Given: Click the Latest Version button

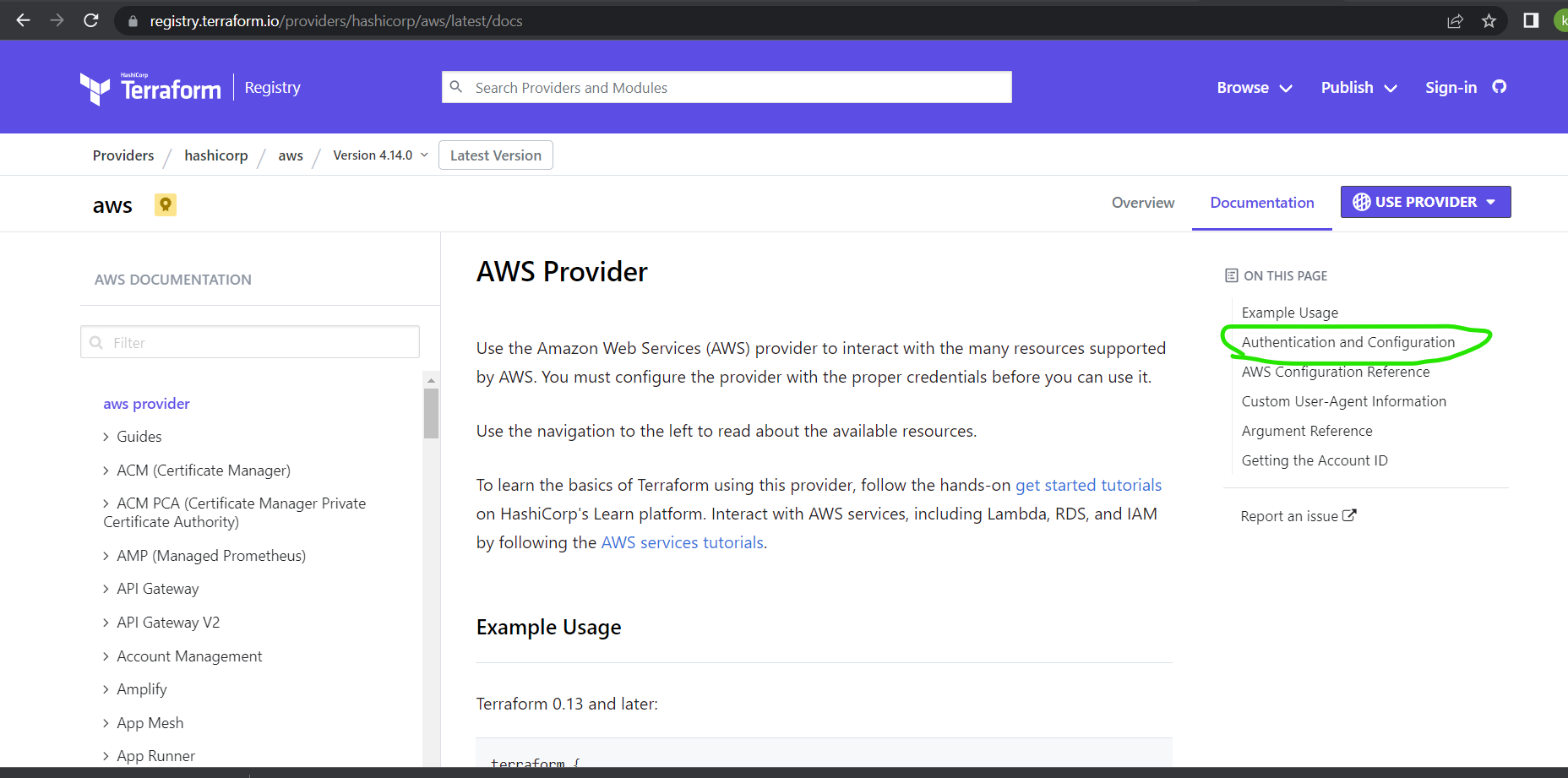Looking at the screenshot, I should click(x=495, y=155).
